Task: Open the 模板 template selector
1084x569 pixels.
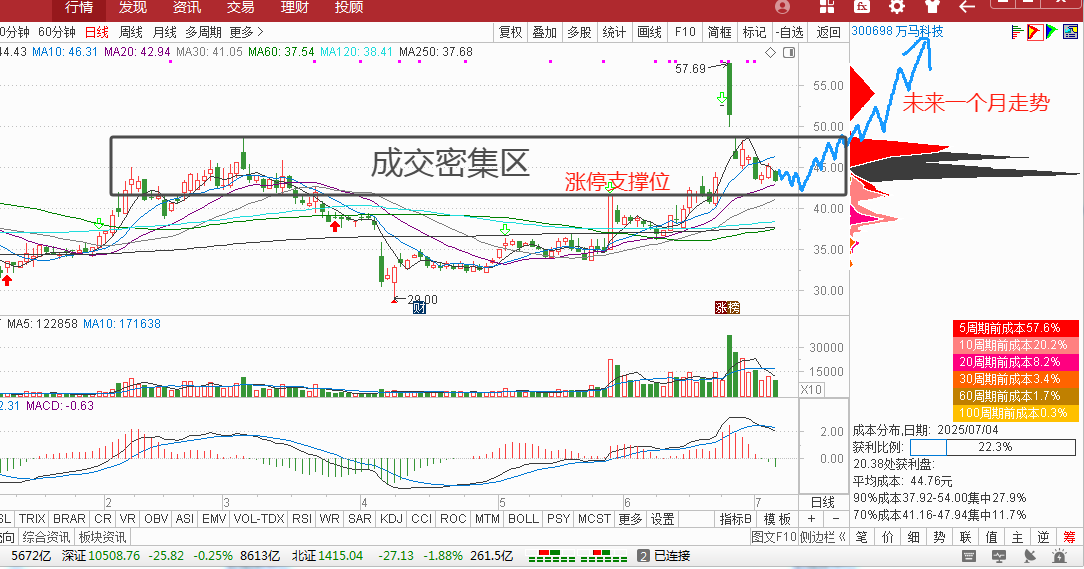Action: click(776, 519)
